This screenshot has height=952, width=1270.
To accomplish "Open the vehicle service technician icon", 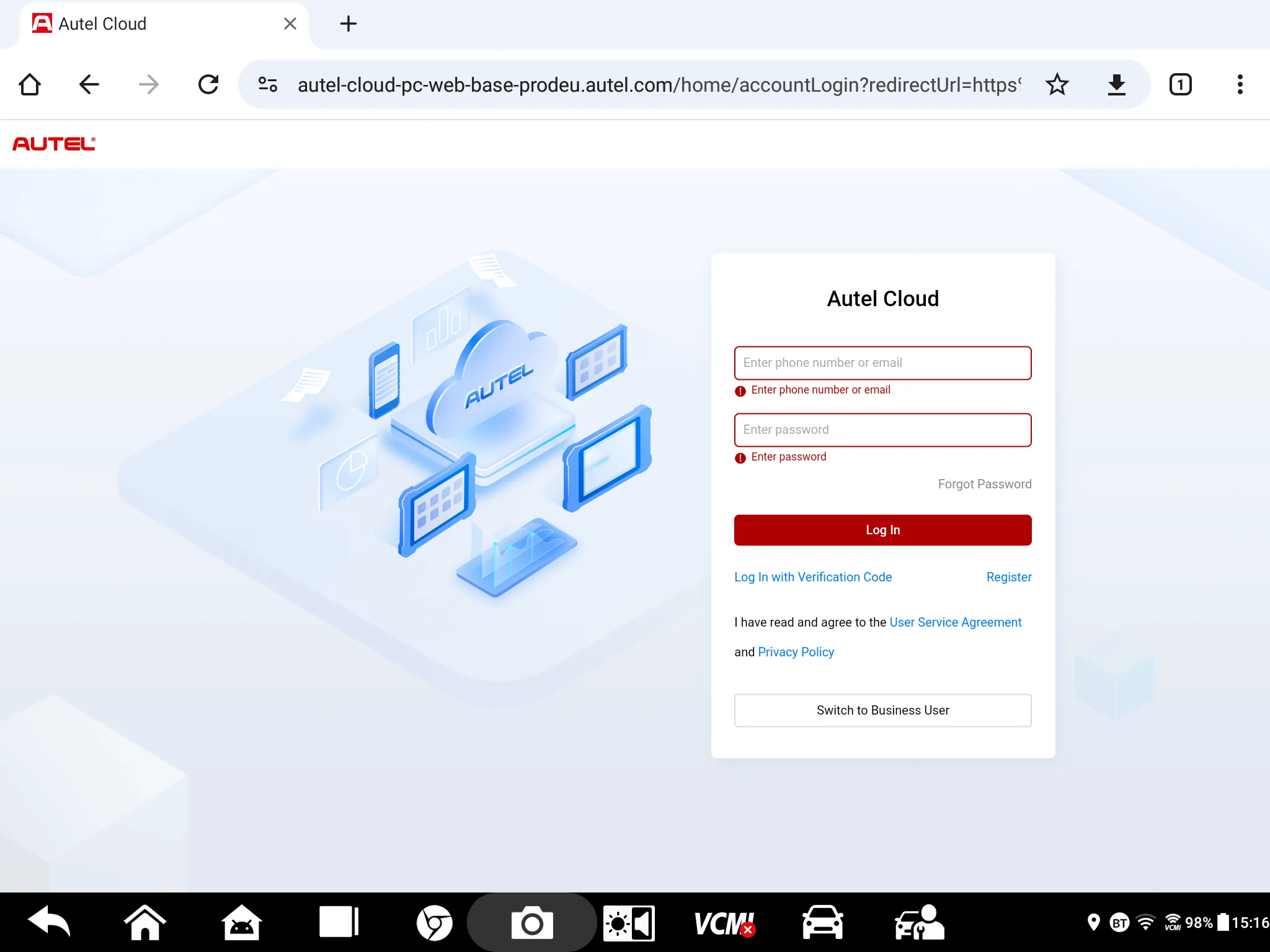I will (919, 923).
